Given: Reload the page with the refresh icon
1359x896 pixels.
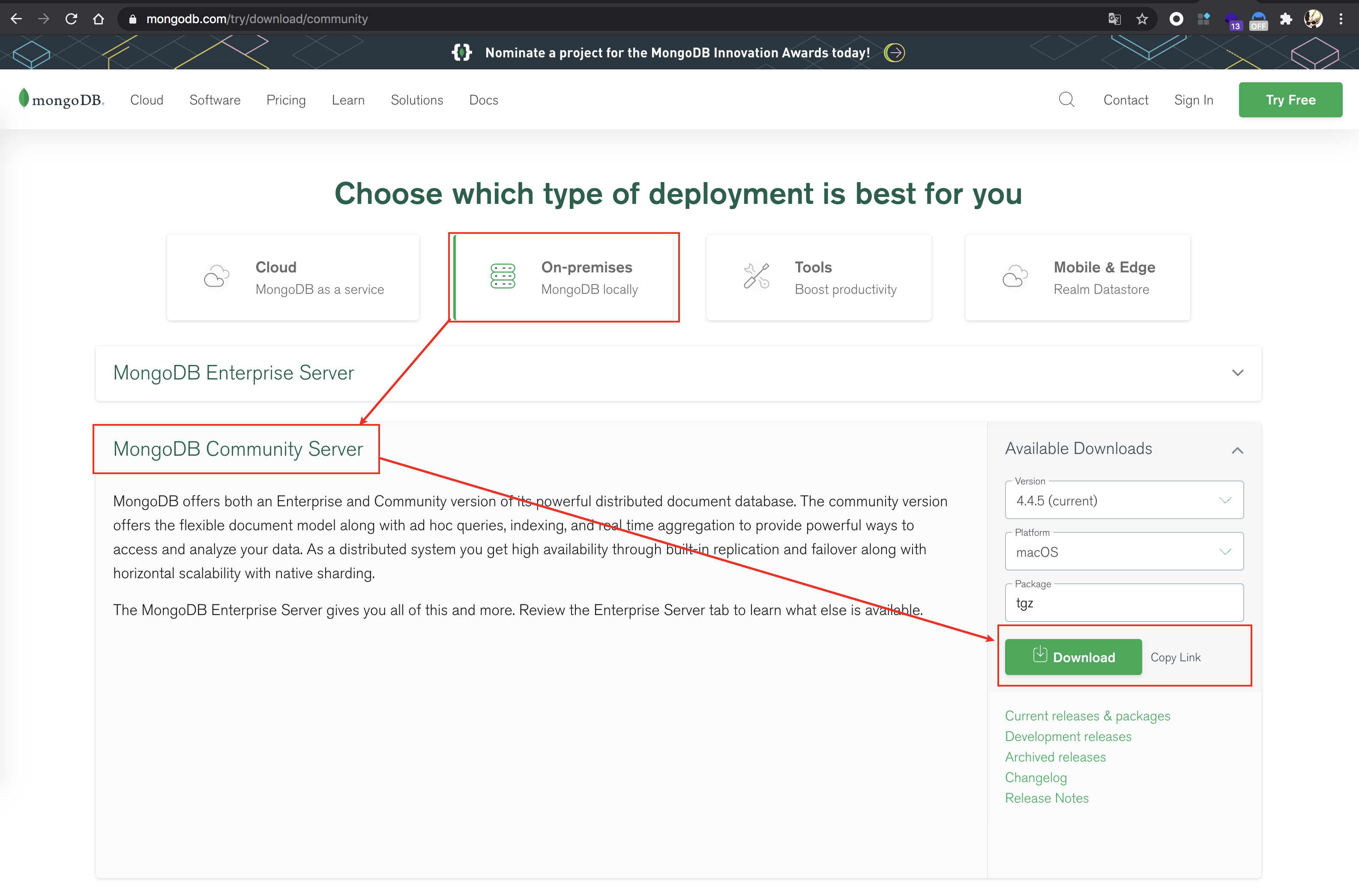Looking at the screenshot, I should [71, 19].
